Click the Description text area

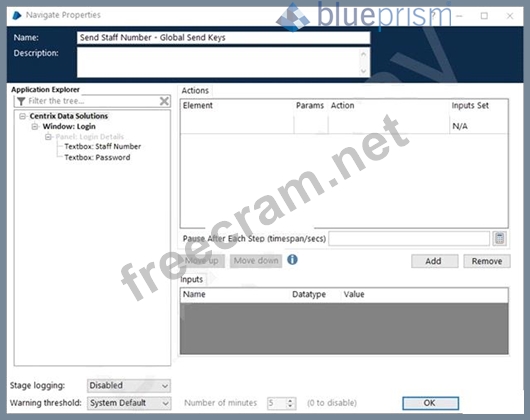[223, 63]
